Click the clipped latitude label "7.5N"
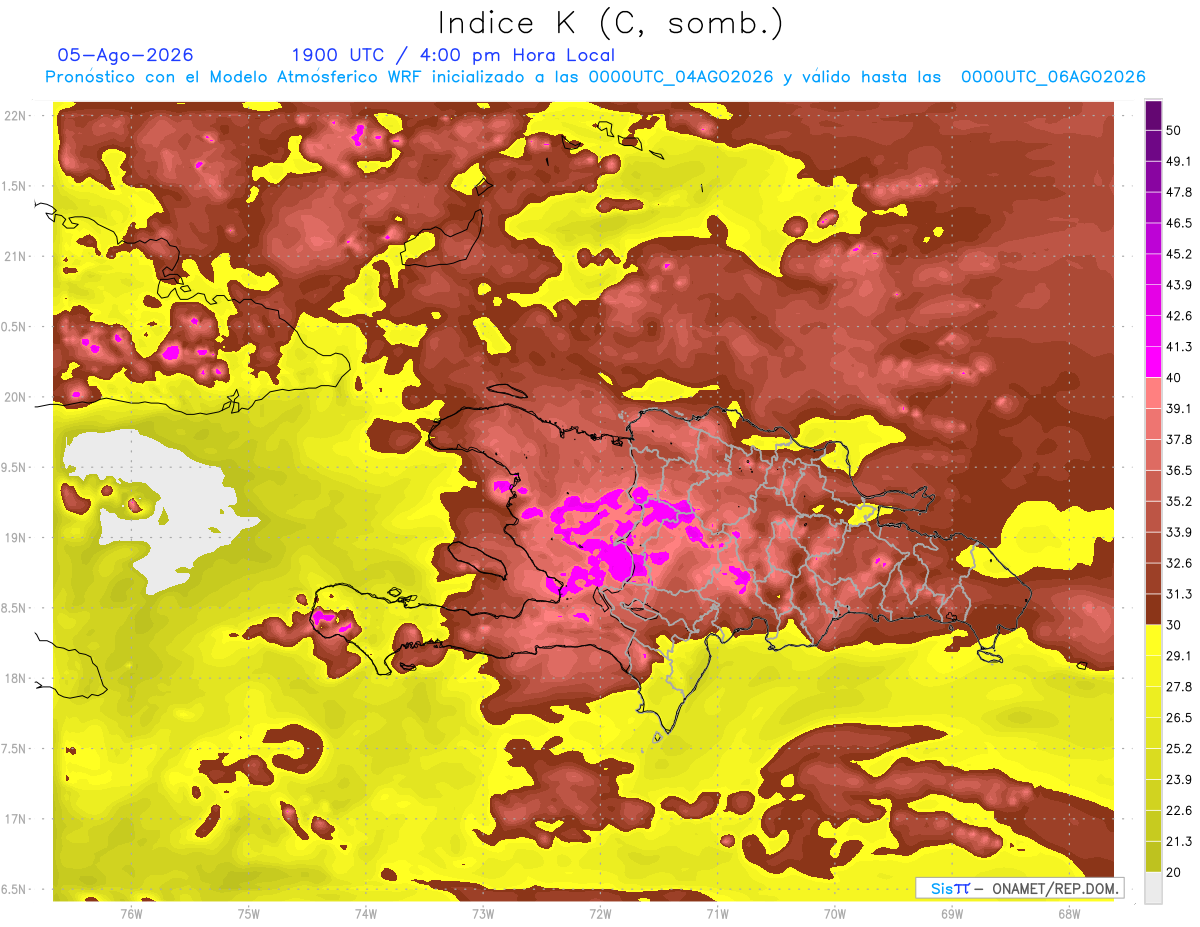This screenshot has width=1200, height=927. (15, 749)
